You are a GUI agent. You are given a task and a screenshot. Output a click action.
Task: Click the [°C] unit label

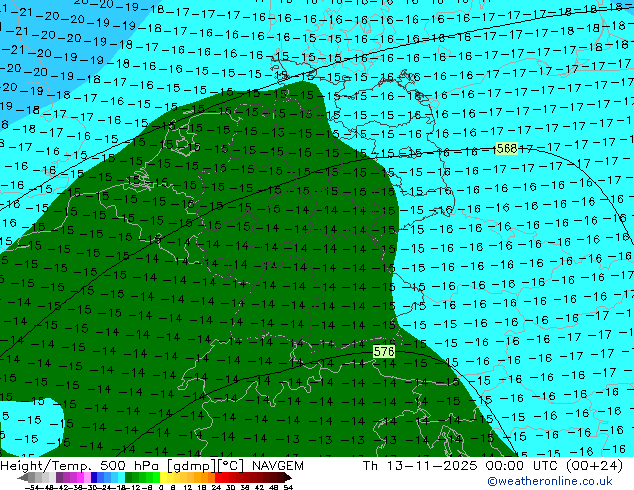tap(231, 466)
